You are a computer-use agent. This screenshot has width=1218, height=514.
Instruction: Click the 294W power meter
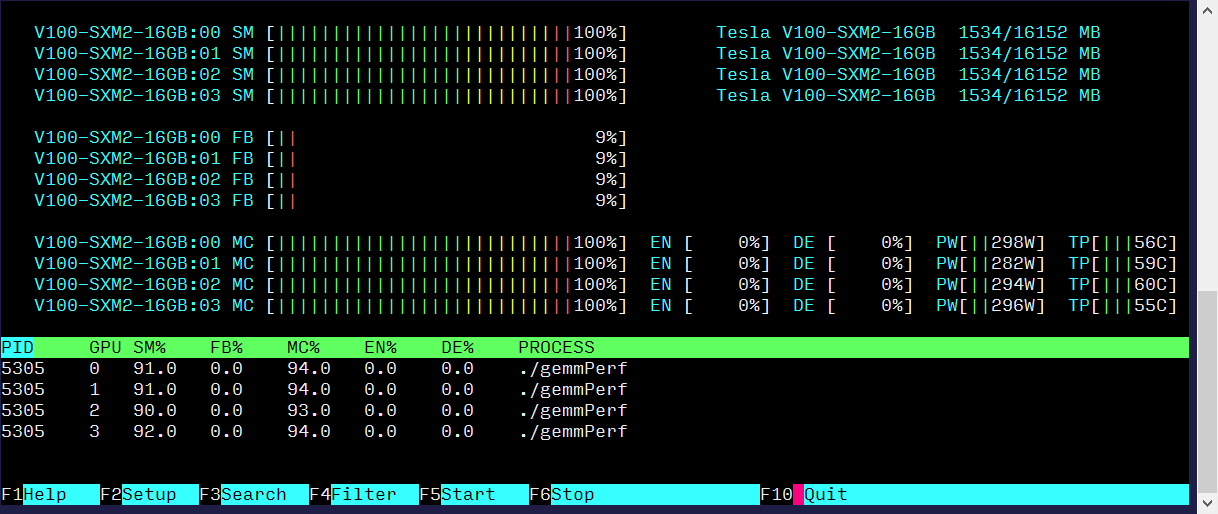[x=991, y=285]
